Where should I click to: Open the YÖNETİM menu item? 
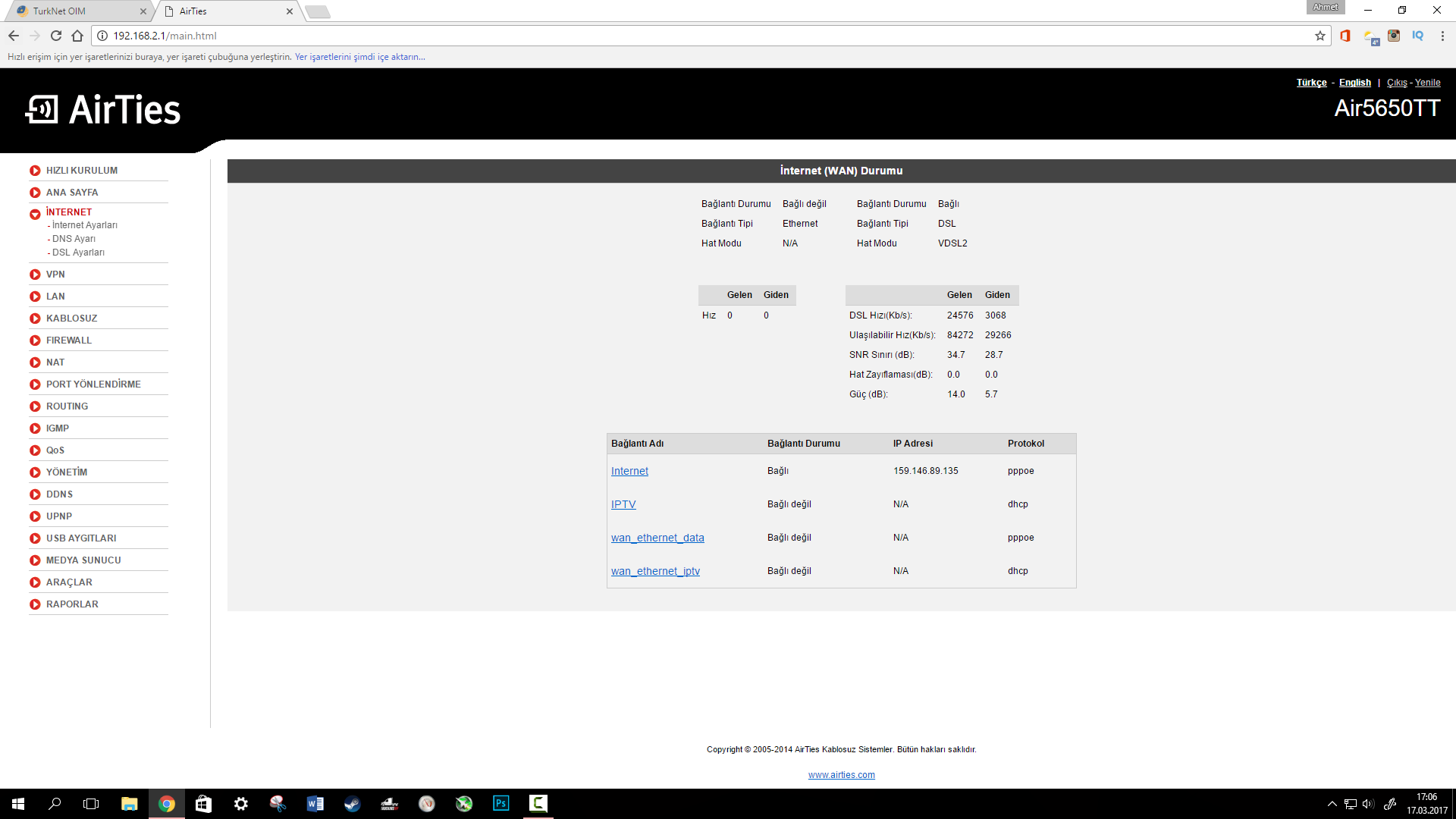pyautogui.click(x=67, y=472)
